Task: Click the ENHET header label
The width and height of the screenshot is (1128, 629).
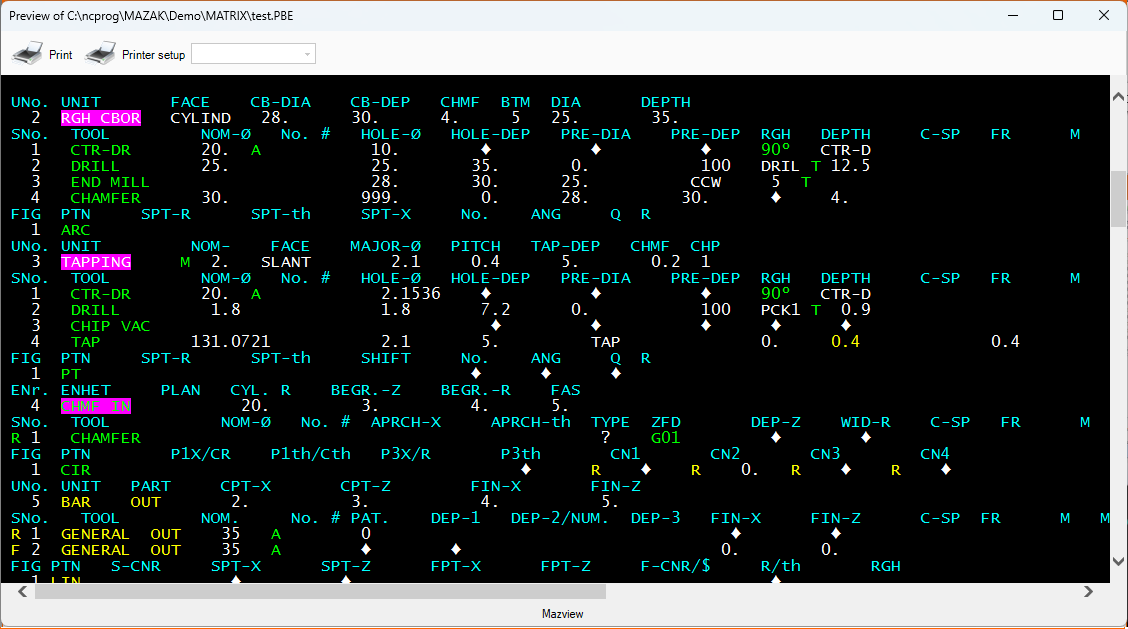Action: click(x=86, y=390)
